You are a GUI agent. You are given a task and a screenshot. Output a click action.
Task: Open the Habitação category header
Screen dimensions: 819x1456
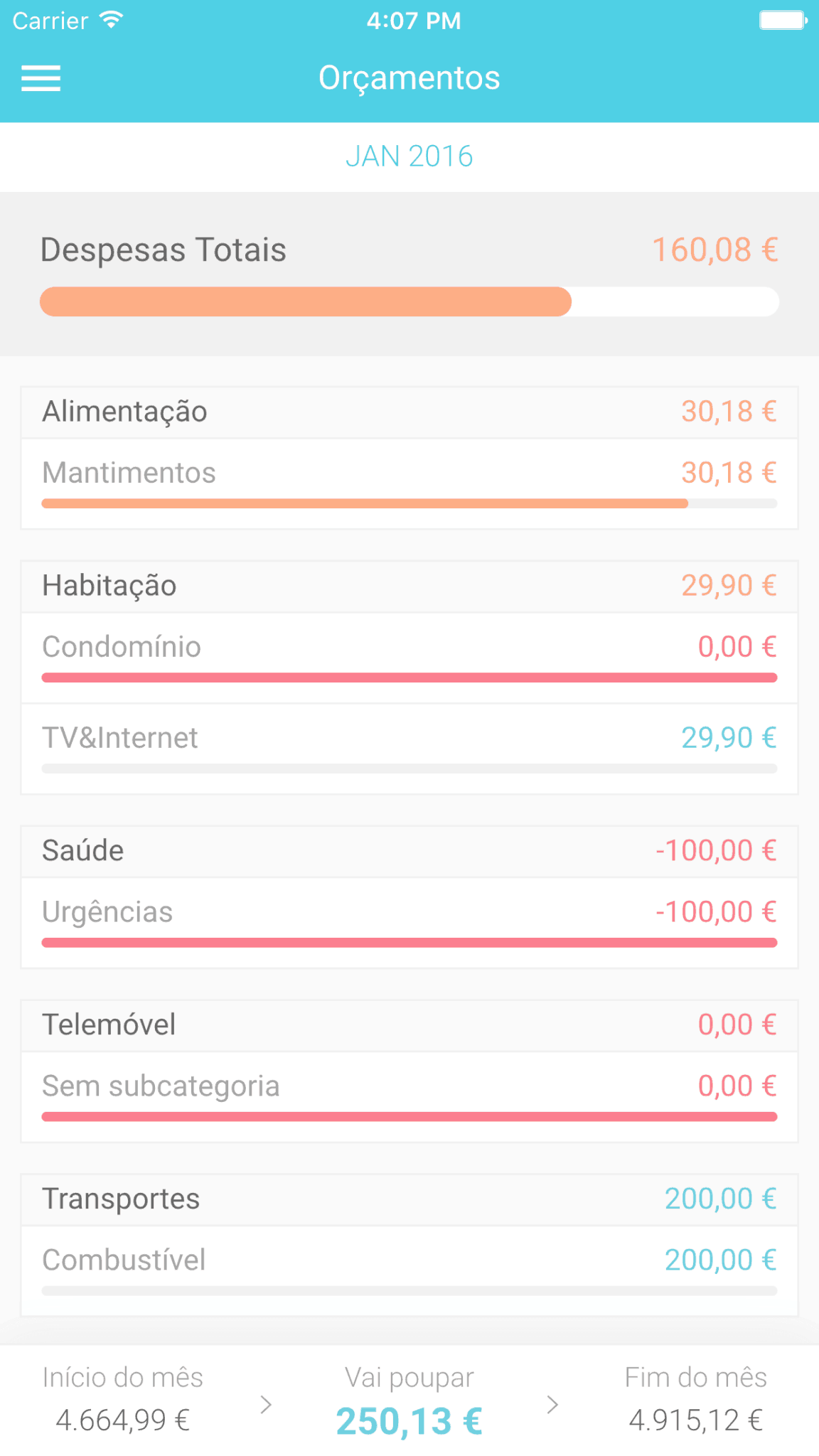tap(409, 587)
